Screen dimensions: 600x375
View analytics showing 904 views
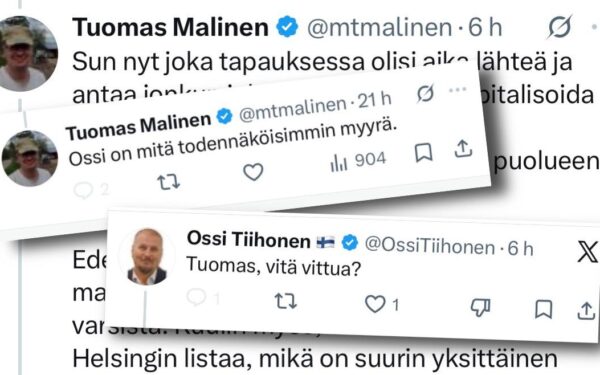tap(359, 162)
